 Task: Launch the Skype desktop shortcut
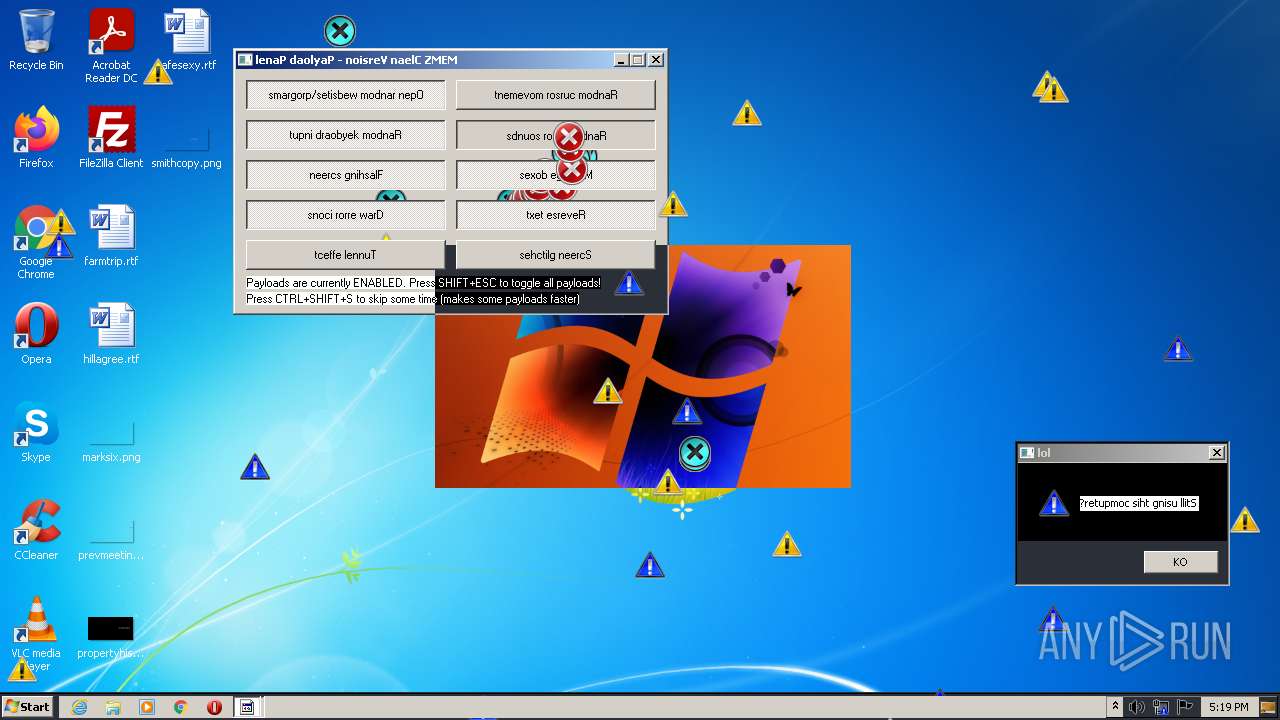click(36, 431)
